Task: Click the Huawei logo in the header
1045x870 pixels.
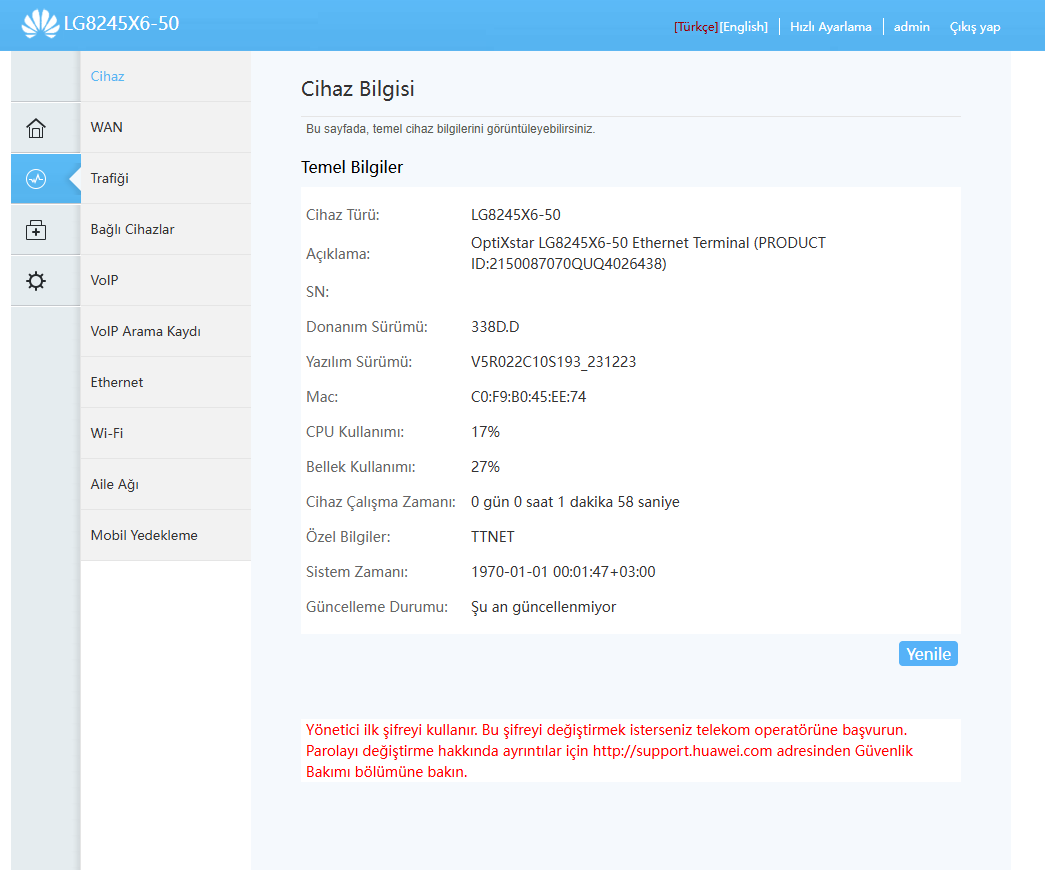Action: pyautogui.click(x=40, y=24)
